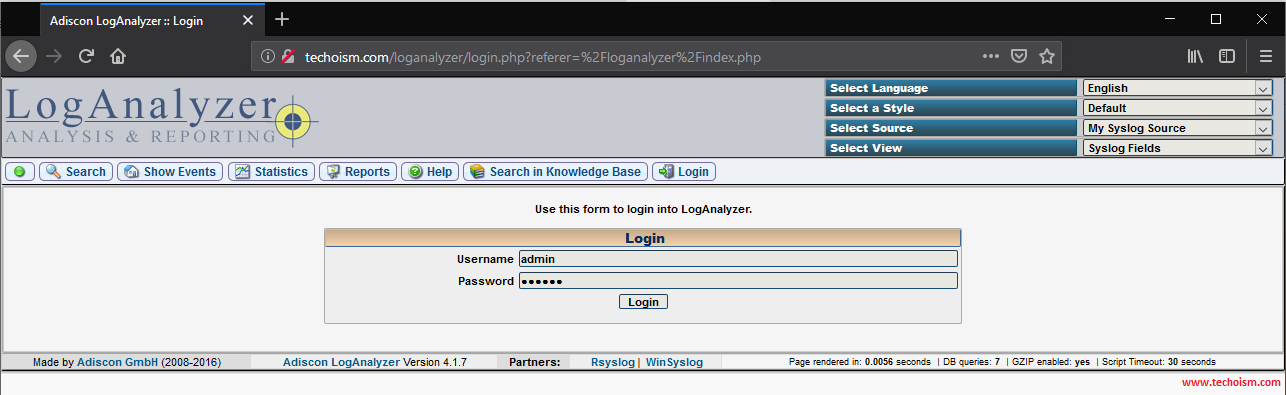This screenshot has width=1286, height=395.
Task: Bookmark this page with the star
Action: [x=1047, y=56]
